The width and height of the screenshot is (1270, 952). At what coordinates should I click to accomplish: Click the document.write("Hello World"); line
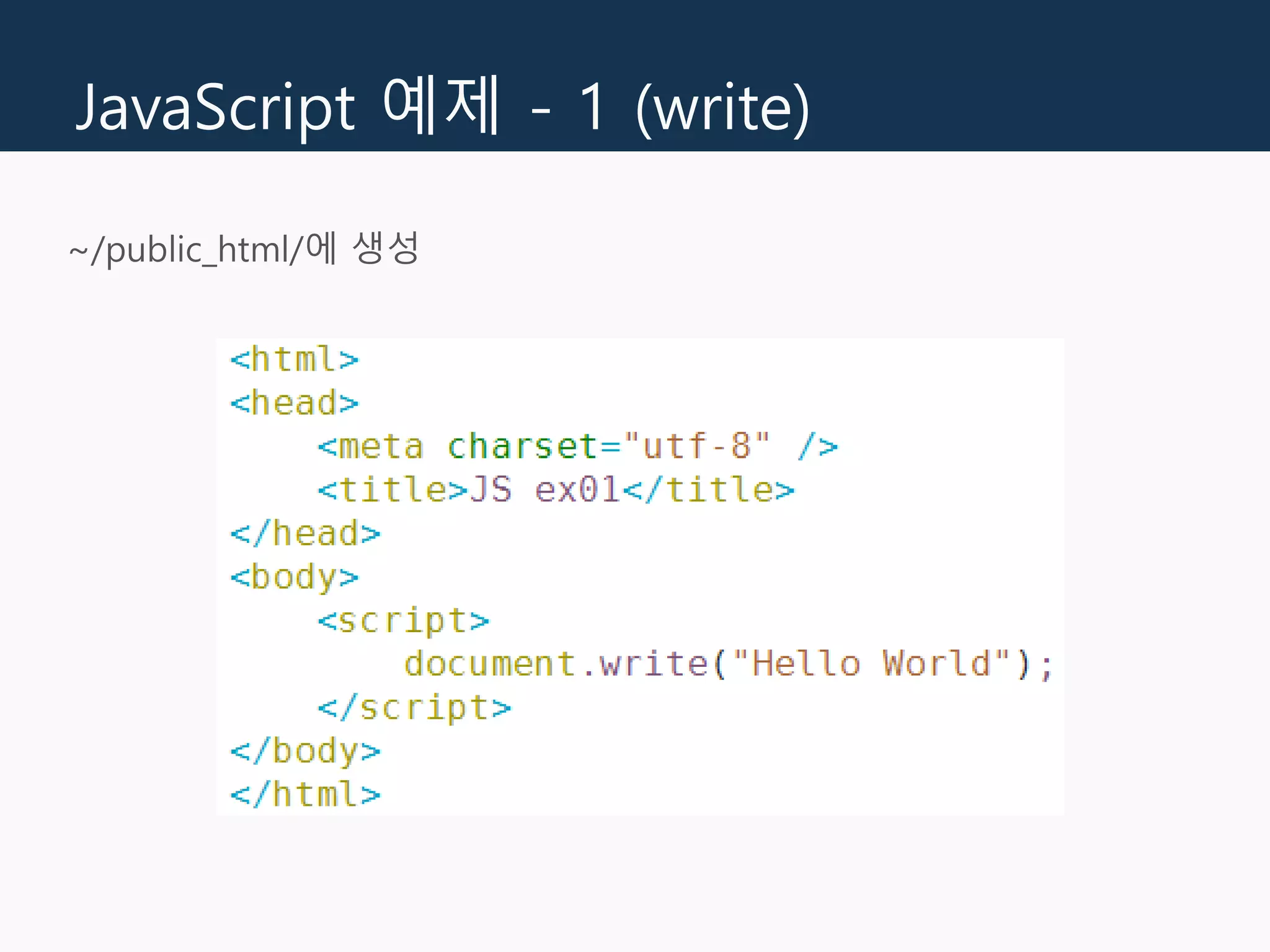click(x=729, y=664)
